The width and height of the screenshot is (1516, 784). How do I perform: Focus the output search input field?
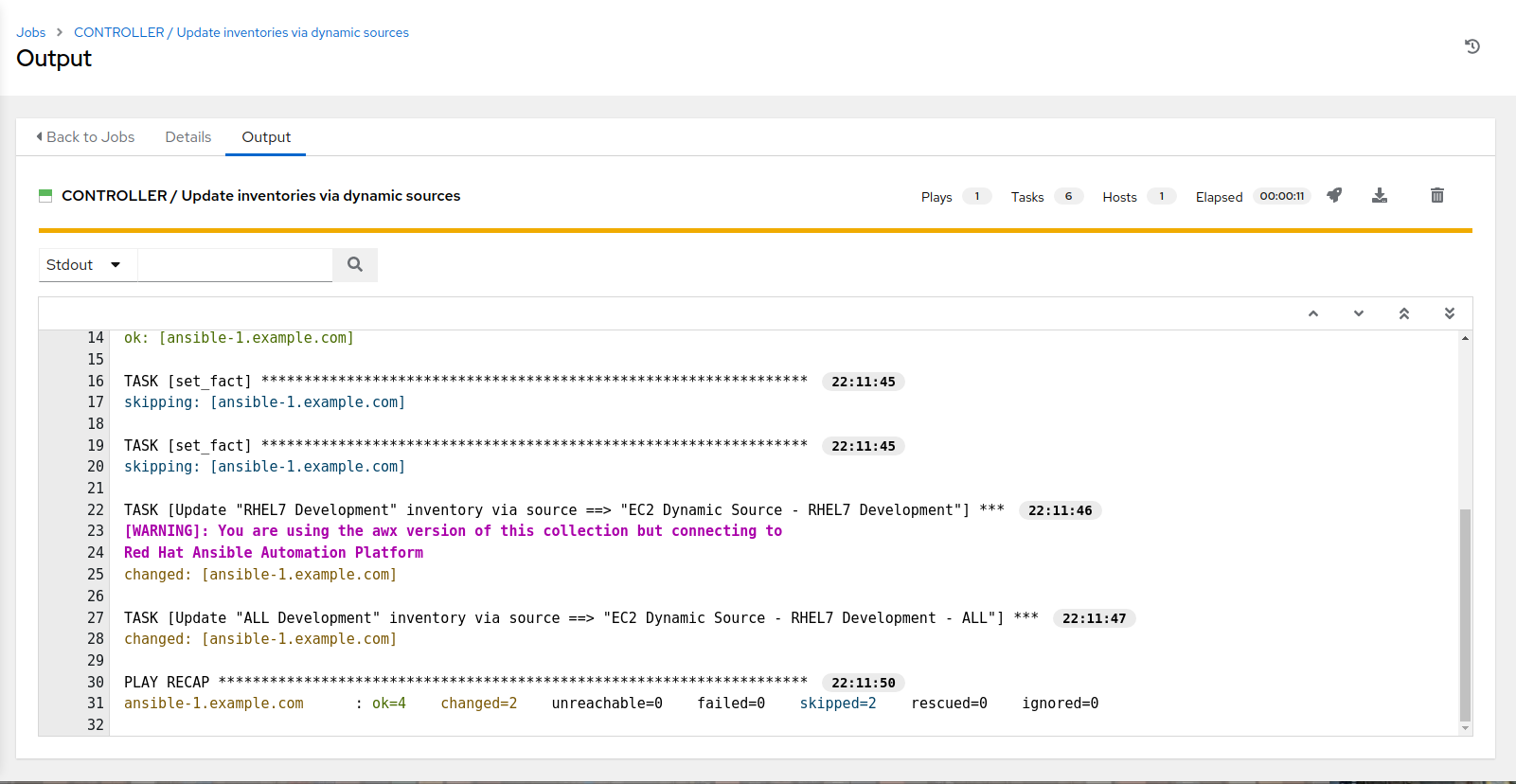click(235, 265)
